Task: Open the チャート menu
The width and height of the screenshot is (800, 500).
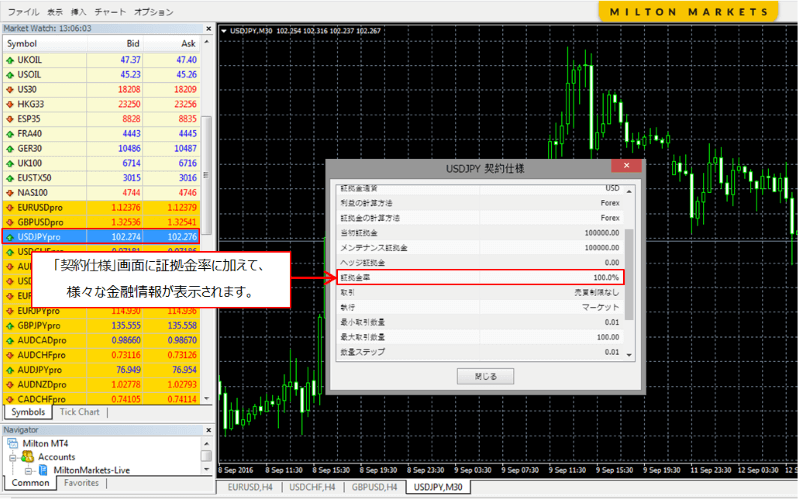Action: coord(110,11)
